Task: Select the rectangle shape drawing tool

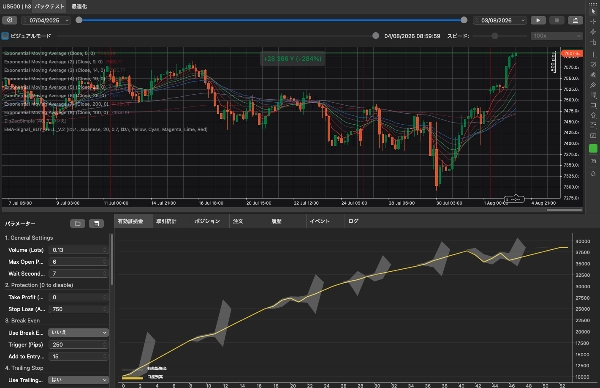Action: 593,105
